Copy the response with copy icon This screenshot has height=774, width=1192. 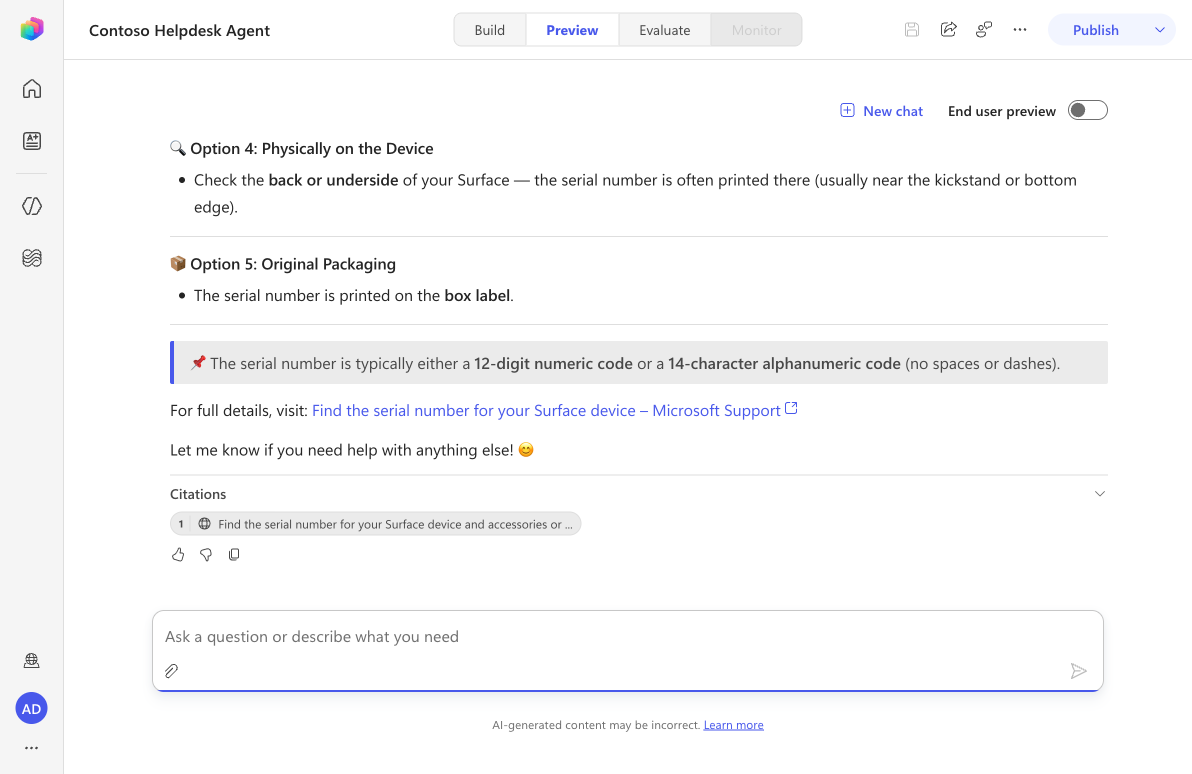pyautogui.click(x=234, y=554)
